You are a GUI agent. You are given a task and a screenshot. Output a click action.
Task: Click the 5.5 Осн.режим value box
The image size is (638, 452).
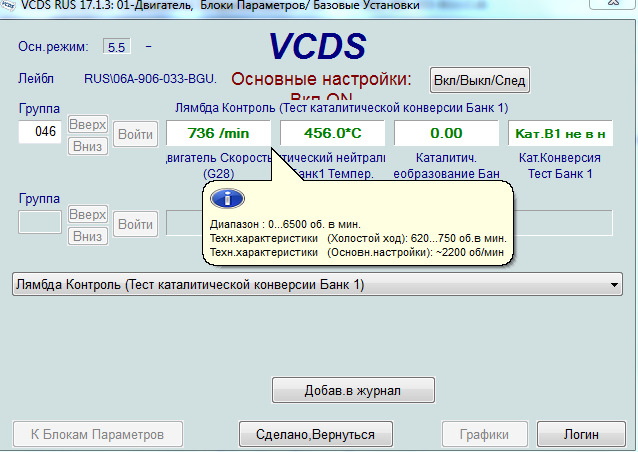117,47
